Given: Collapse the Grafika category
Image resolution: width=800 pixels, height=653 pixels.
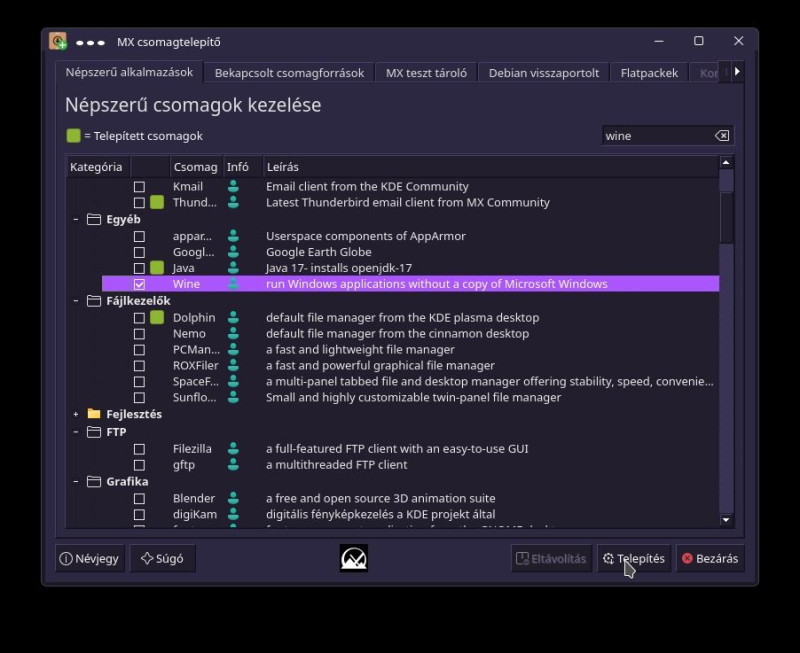Looking at the screenshot, I should tap(76, 482).
